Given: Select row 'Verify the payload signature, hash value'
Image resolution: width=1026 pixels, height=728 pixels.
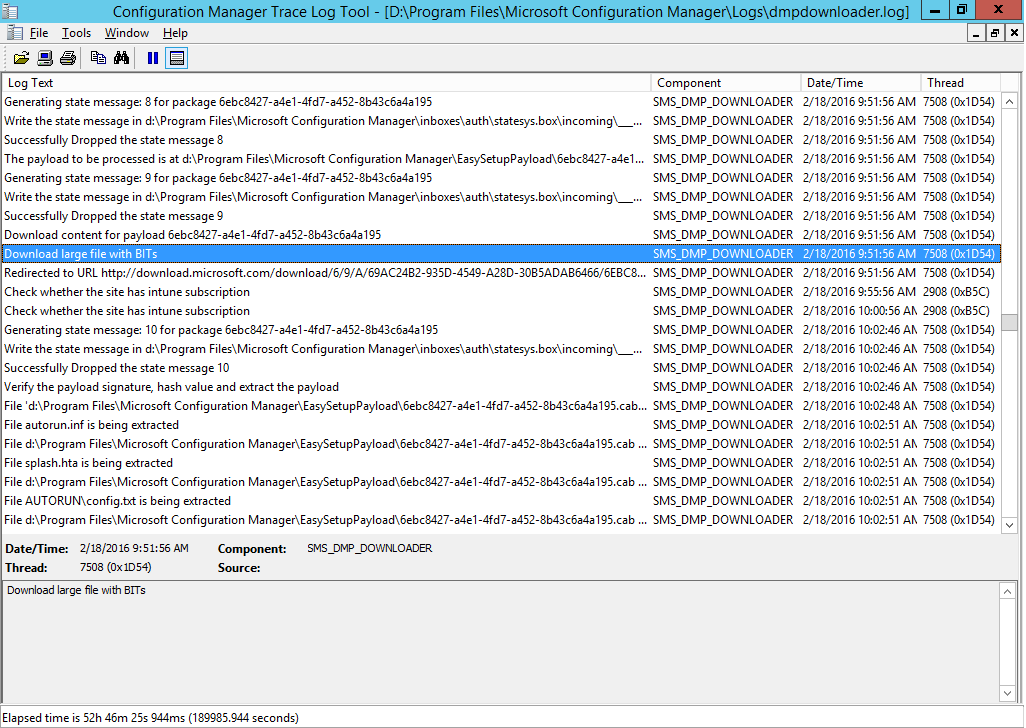Looking at the screenshot, I should tap(501, 387).
